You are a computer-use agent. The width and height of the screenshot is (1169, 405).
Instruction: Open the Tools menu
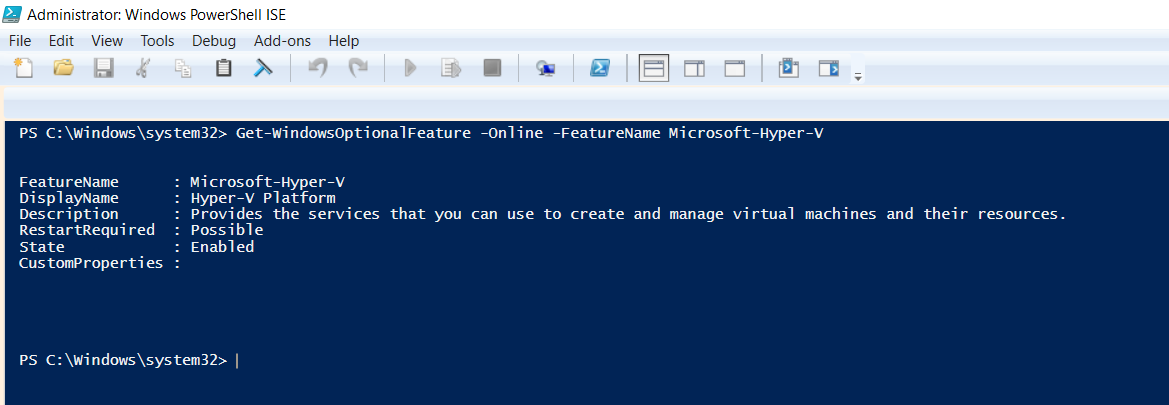click(x=157, y=41)
